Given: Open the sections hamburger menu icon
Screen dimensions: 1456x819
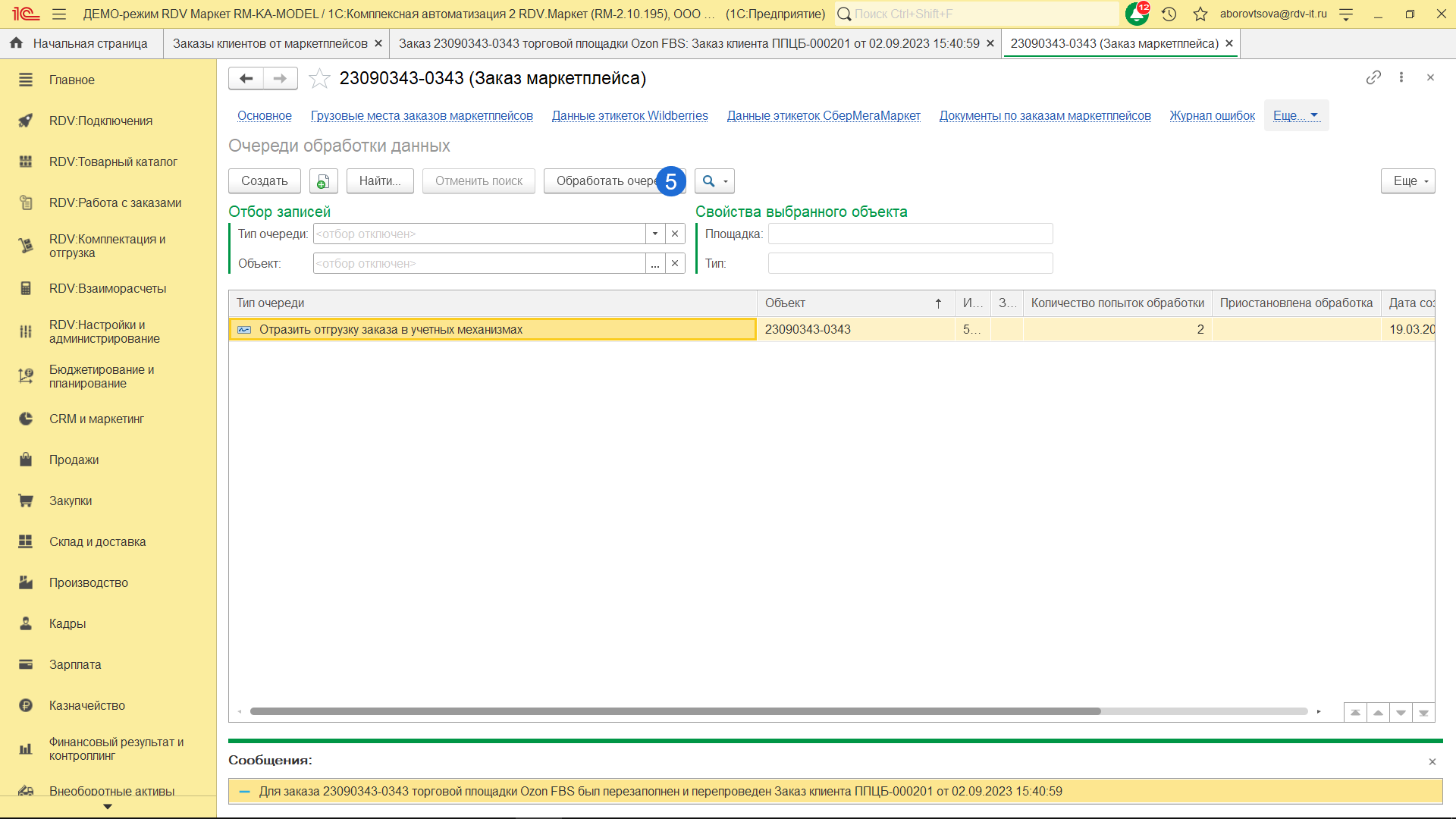Looking at the screenshot, I should (59, 14).
